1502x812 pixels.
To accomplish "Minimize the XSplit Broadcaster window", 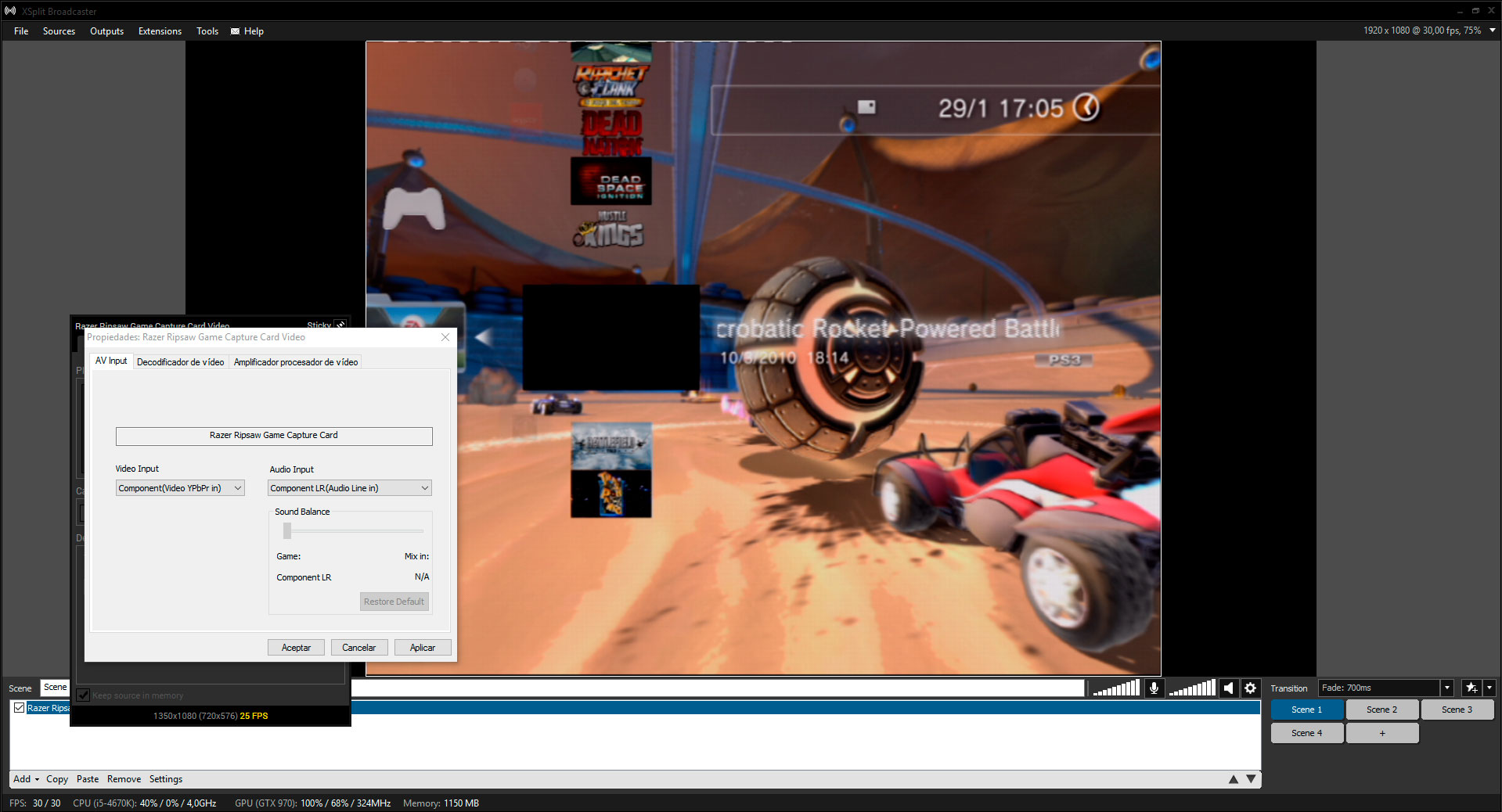I will 1460,11.
